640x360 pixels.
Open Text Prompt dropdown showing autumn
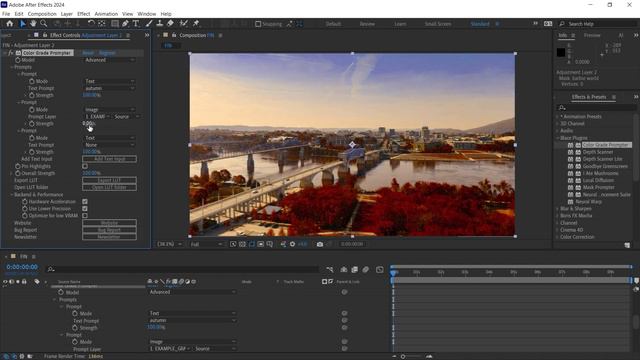pos(109,88)
